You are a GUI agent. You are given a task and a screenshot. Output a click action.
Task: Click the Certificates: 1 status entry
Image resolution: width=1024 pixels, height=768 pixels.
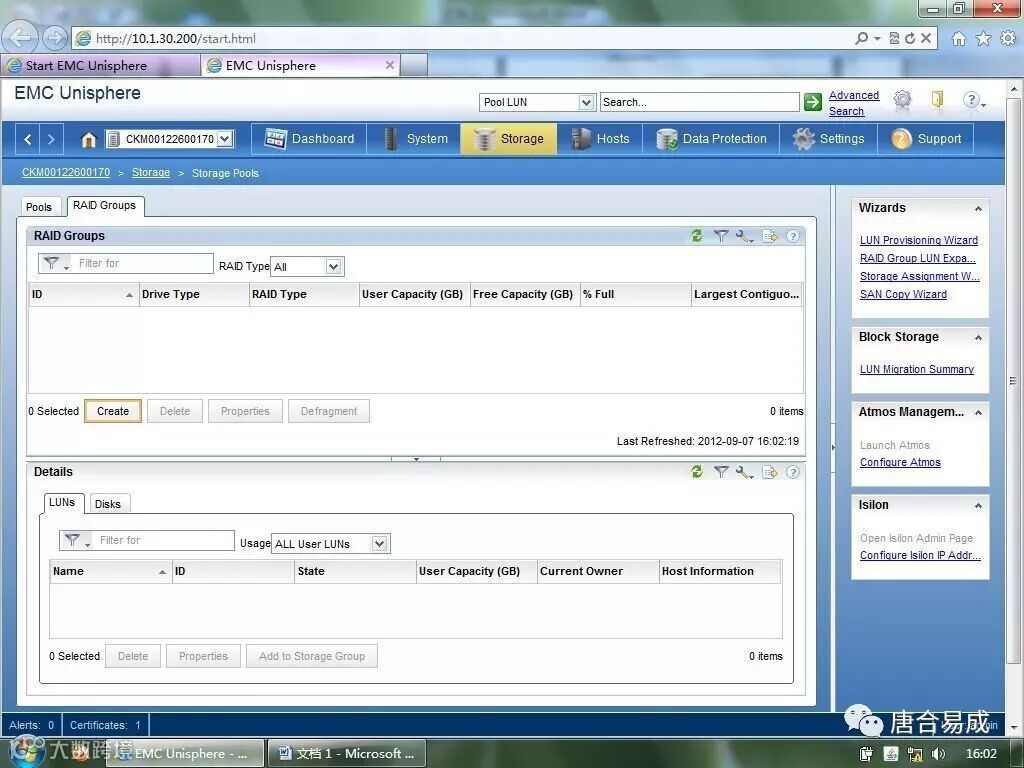tap(105, 725)
